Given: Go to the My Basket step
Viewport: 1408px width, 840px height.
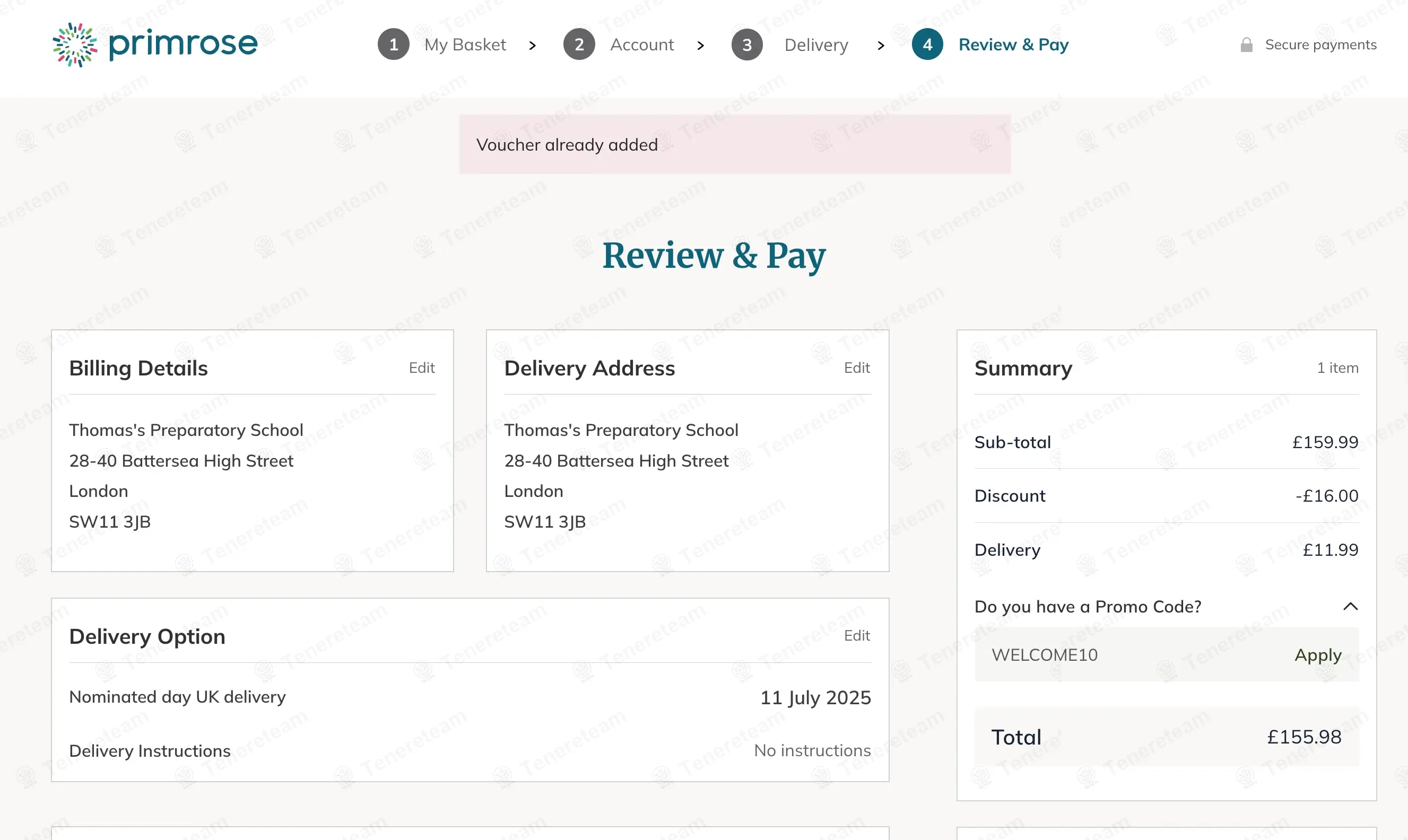Looking at the screenshot, I should click(465, 45).
